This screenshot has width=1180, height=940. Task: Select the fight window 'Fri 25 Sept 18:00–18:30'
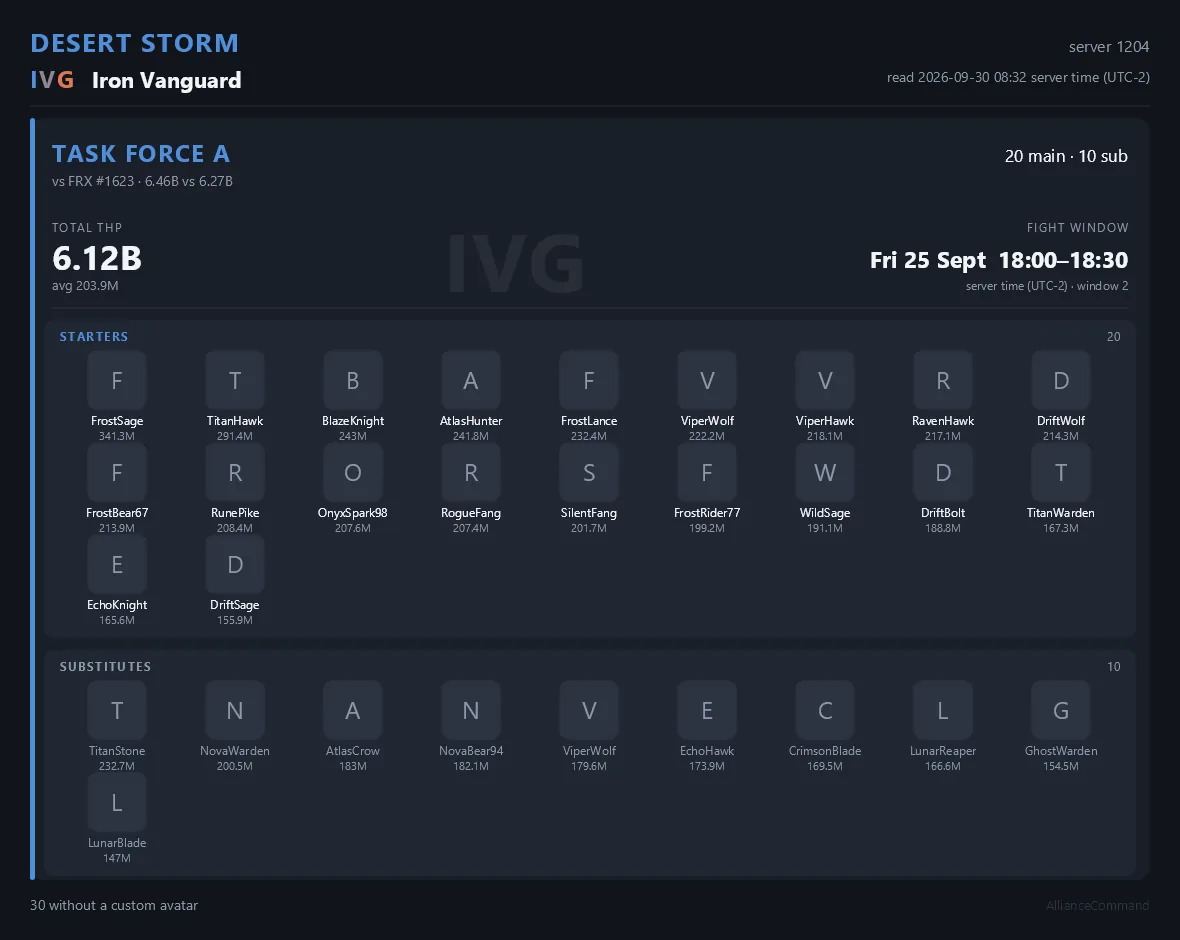click(x=999, y=260)
